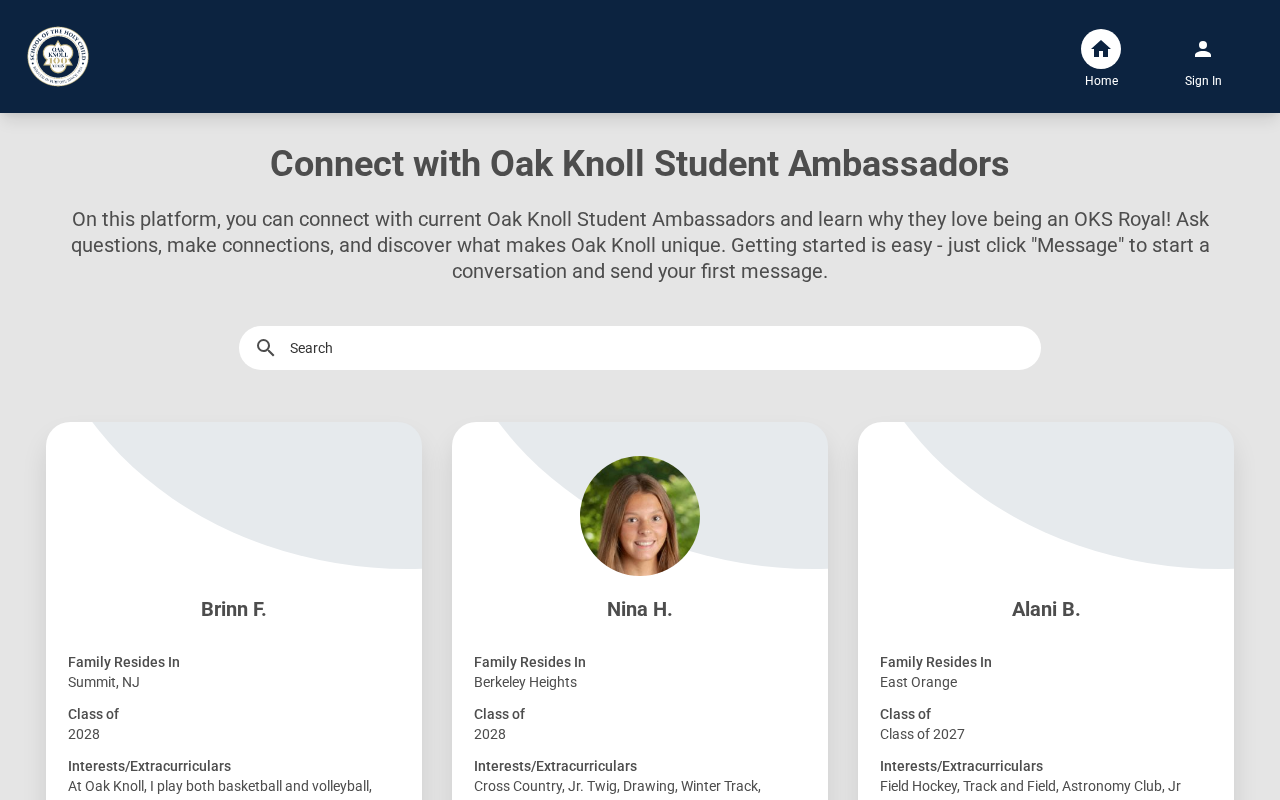Image resolution: width=1280 pixels, height=800 pixels.
Task: Click Alani's residence 'East Orange'
Action: [918, 682]
